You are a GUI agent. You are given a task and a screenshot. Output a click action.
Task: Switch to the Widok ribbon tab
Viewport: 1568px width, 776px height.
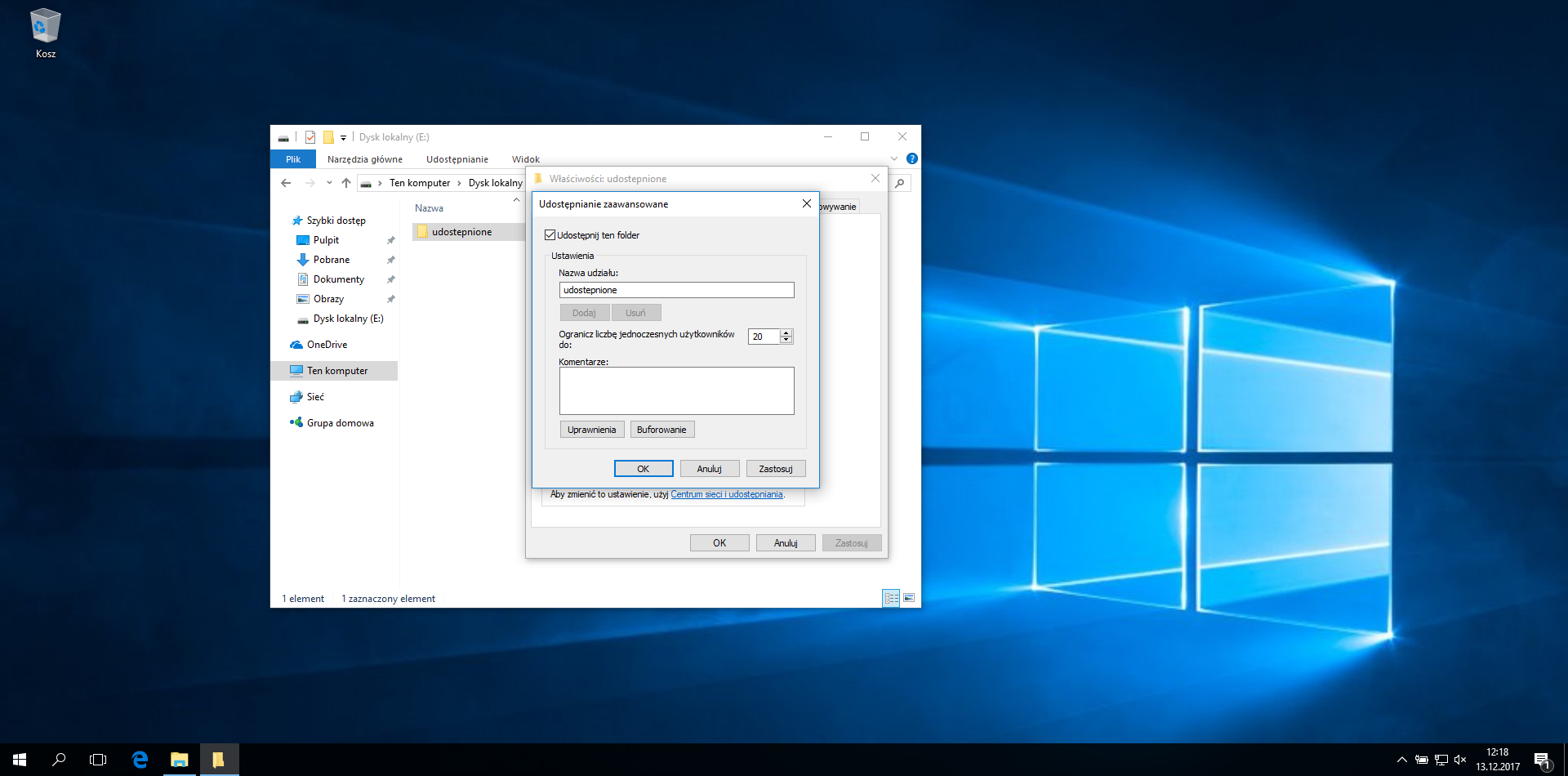coord(525,159)
